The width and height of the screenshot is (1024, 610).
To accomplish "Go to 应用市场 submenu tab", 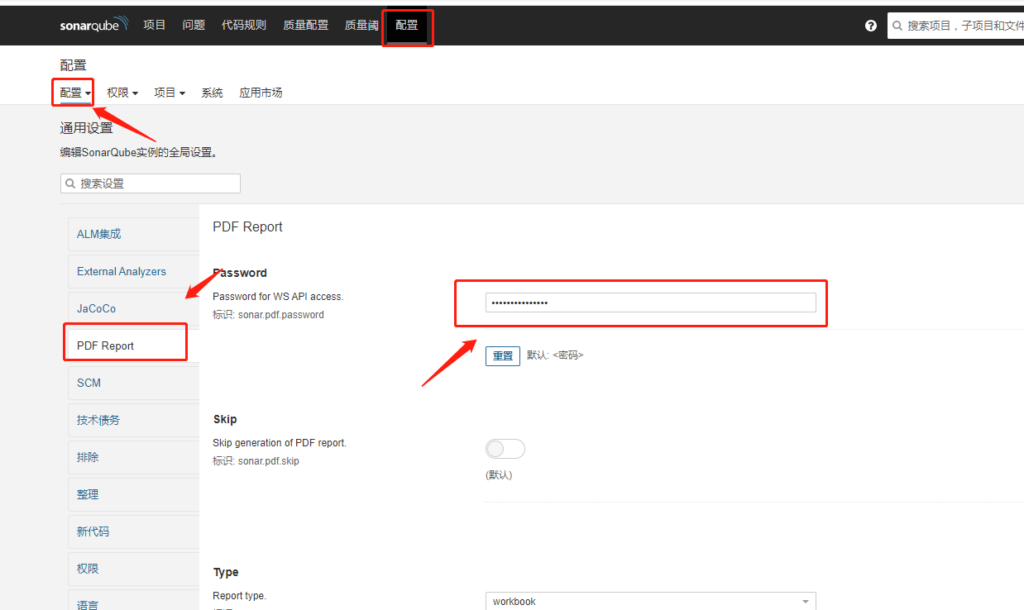I will (261, 93).
